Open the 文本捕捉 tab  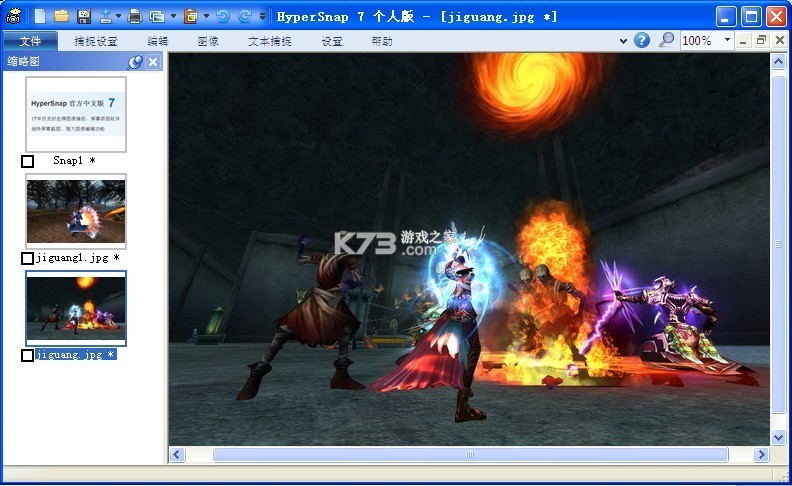pos(270,41)
